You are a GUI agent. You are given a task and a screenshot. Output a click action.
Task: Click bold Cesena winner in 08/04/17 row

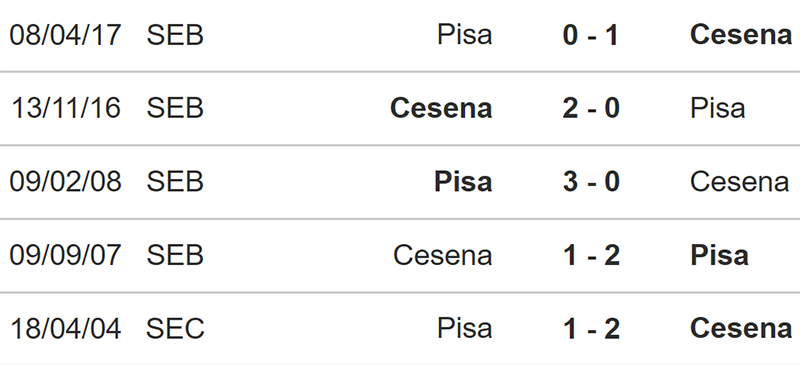coord(741,35)
